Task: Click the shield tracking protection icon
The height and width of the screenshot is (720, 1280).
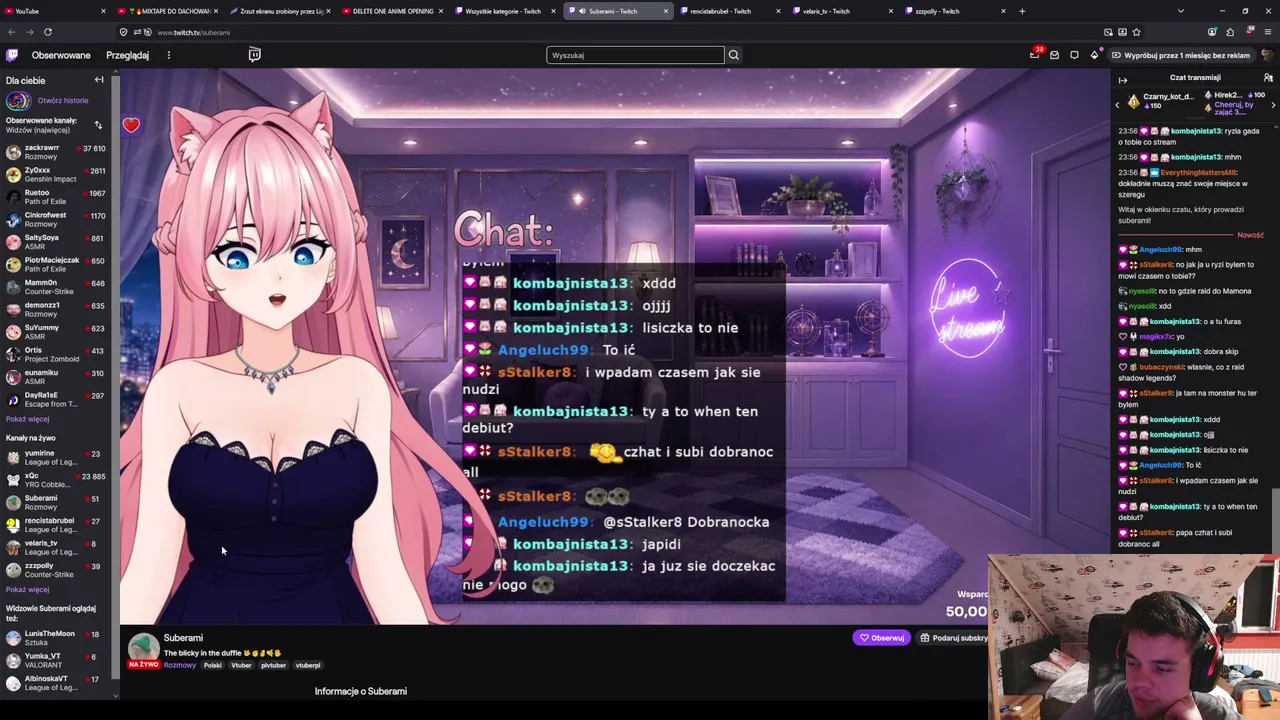Action: (x=123, y=32)
